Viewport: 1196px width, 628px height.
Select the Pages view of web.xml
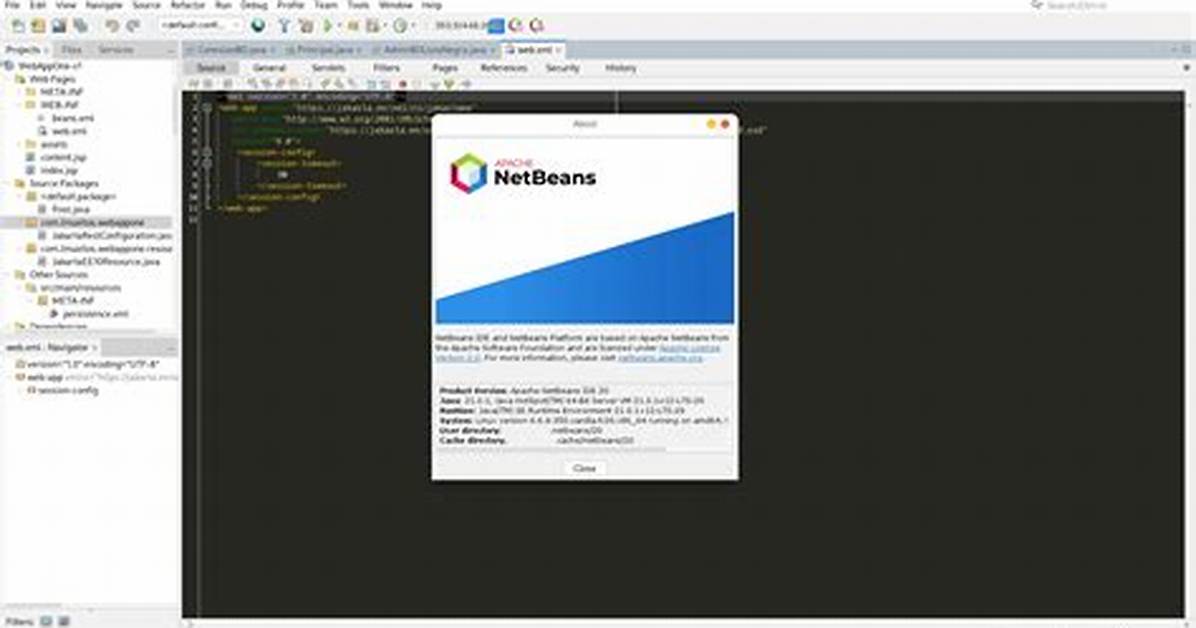coord(445,68)
